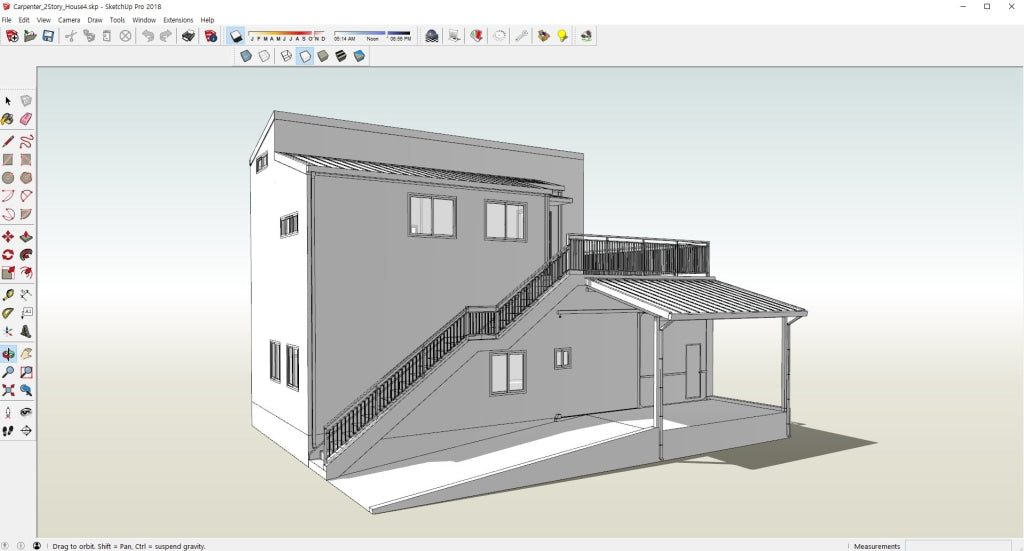
Task: Activate the Make Component tool
Action: [x=26, y=101]
